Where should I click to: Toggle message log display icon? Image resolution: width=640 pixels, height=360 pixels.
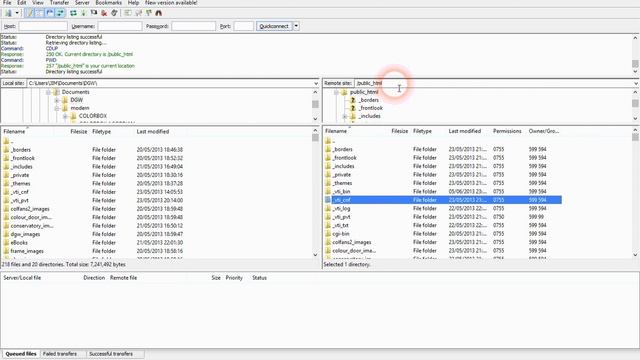click(30, 13)
